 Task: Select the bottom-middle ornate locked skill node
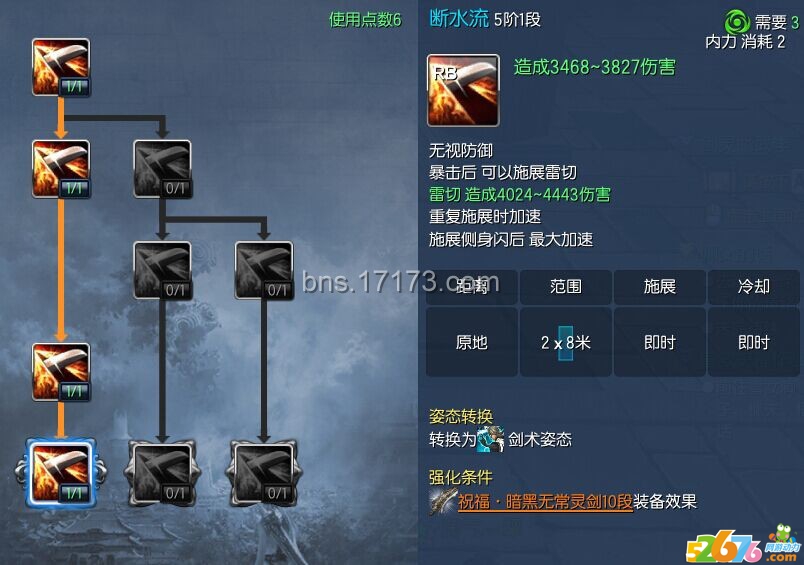(163, 473)
